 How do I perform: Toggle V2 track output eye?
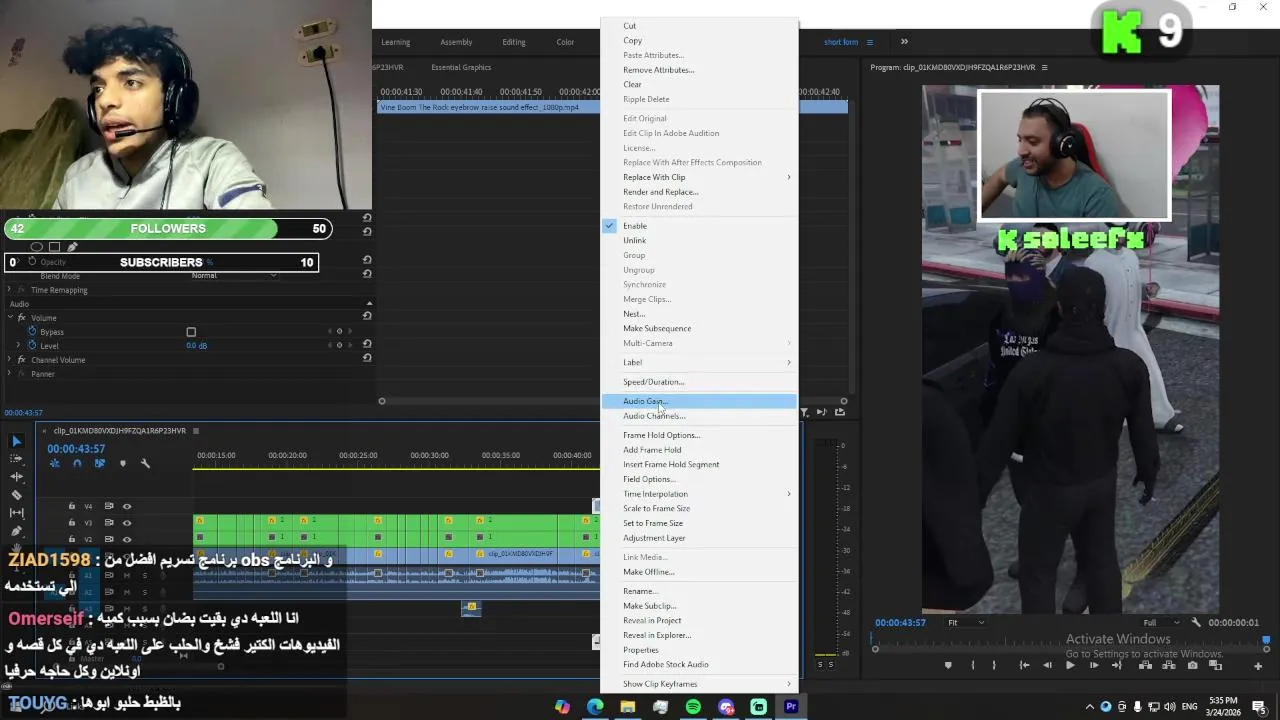coord(127,539)
